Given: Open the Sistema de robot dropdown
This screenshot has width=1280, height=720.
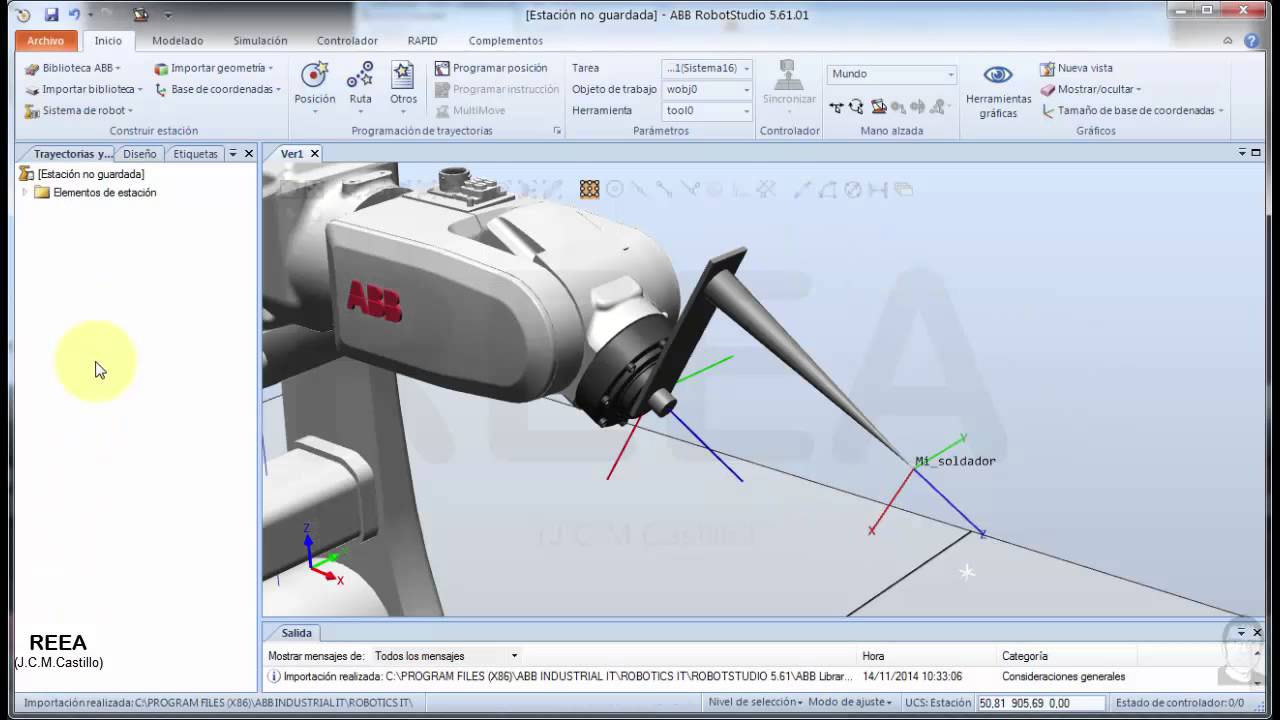Looking at the screenshot, I should pyautogui.click(x=80, y=110).
